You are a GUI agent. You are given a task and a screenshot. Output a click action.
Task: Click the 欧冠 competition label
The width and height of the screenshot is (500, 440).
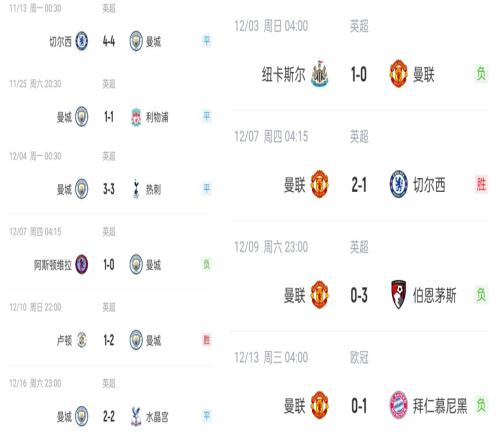[x=359, y=358]
